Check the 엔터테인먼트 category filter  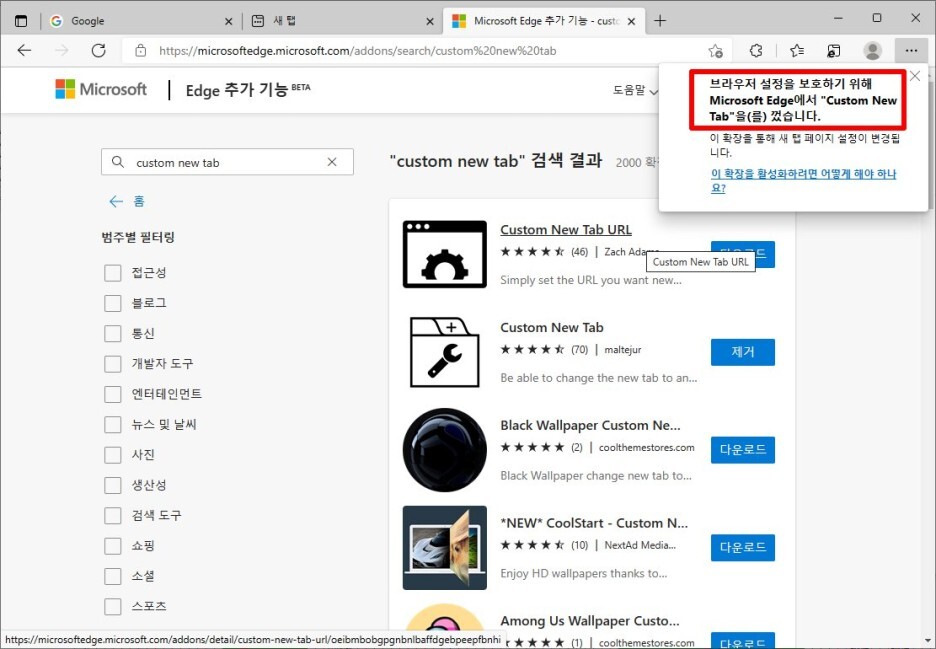pos(113,394)
